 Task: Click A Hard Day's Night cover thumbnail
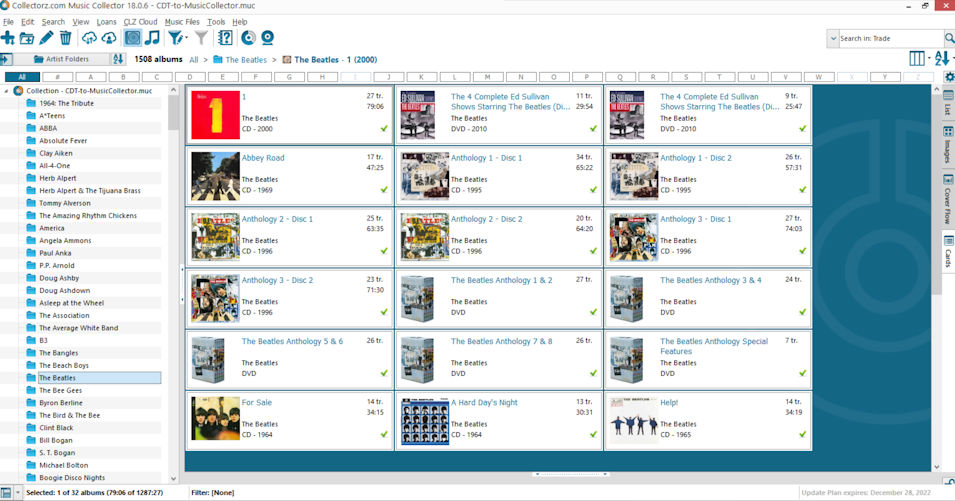425,421
